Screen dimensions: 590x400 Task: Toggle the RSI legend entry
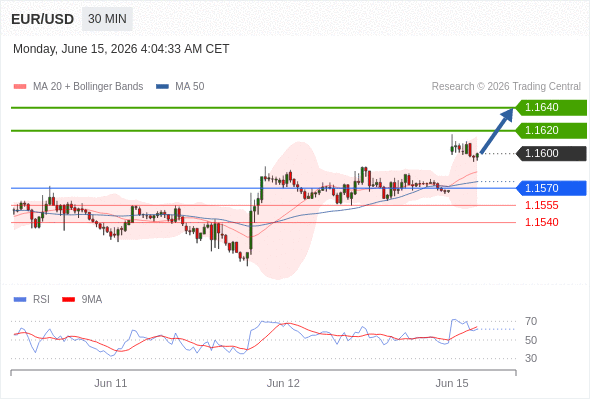32,300
